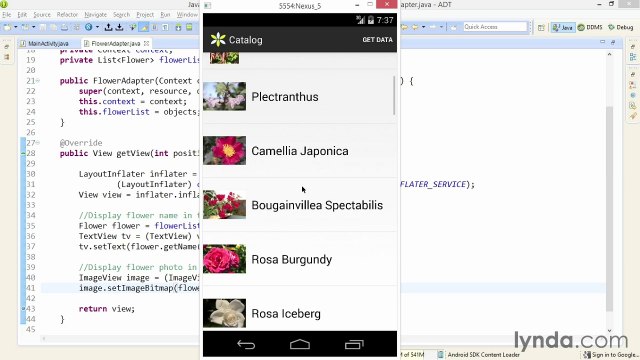Collapse the FlowerAdapter constructor at line 21
The image size is (640, 360).
click(x=38, y=81)
